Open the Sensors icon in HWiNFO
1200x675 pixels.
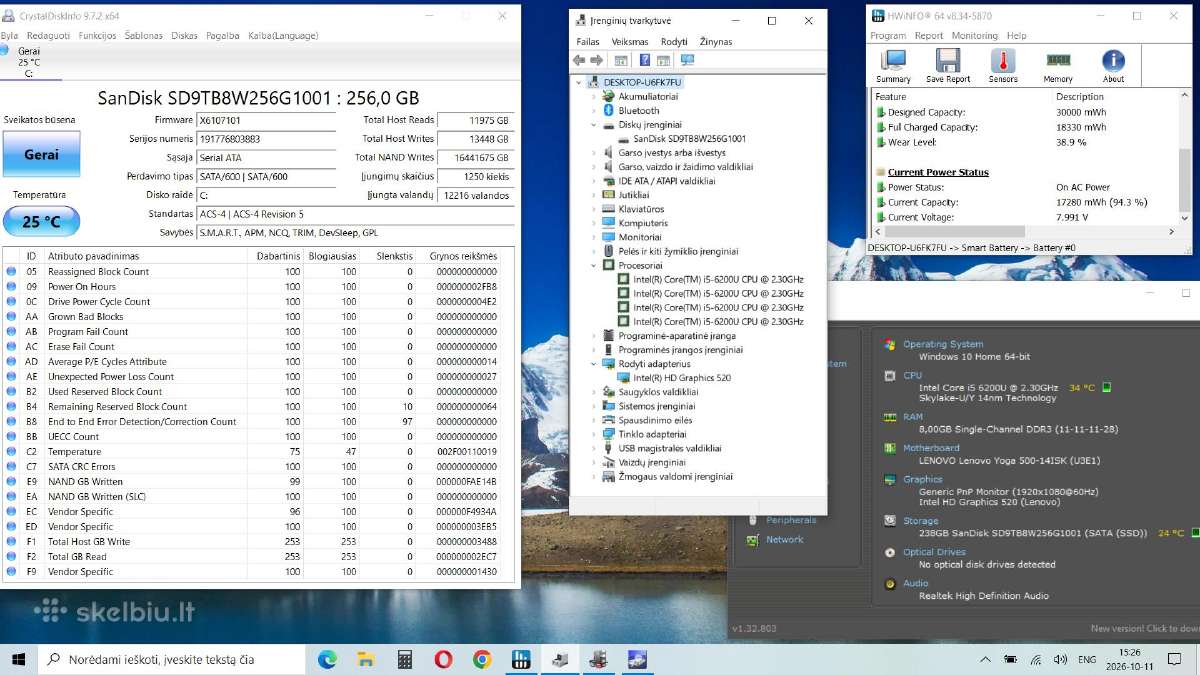pyautogui.click(x=1003, y=66)
